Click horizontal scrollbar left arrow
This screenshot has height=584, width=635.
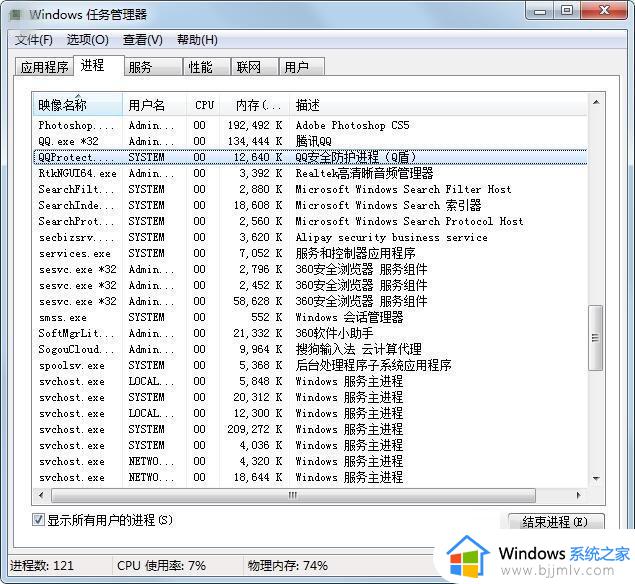click(41, 495)
